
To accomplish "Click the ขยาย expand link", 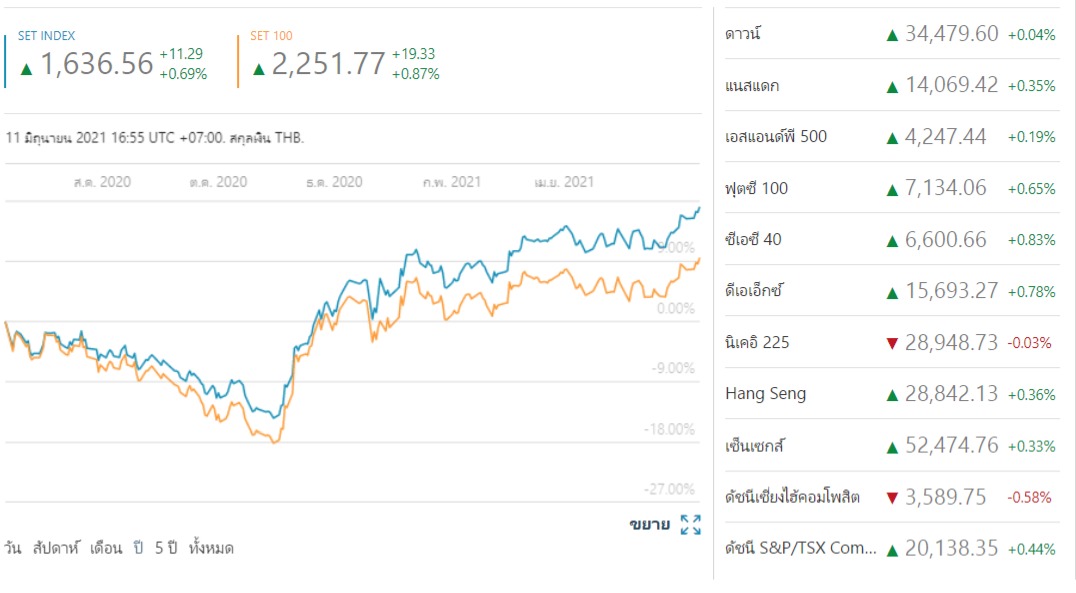I will pos(649,524).
